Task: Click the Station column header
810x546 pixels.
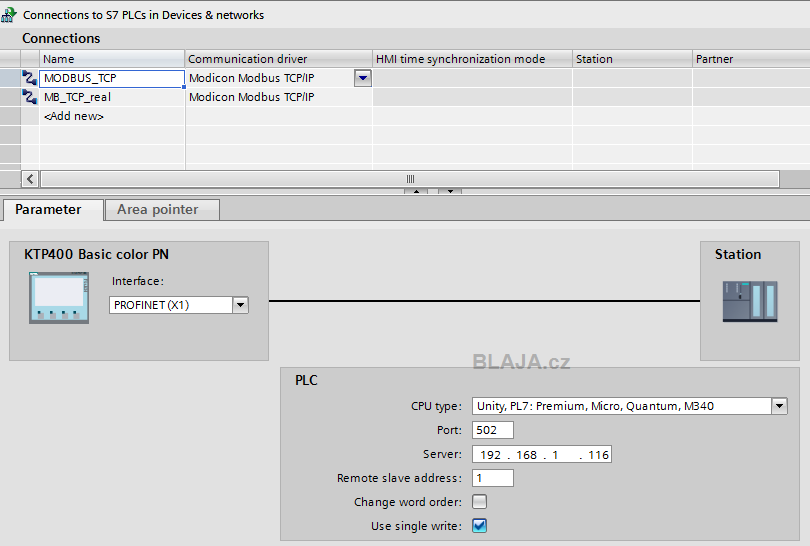Action: click(632, 59)
